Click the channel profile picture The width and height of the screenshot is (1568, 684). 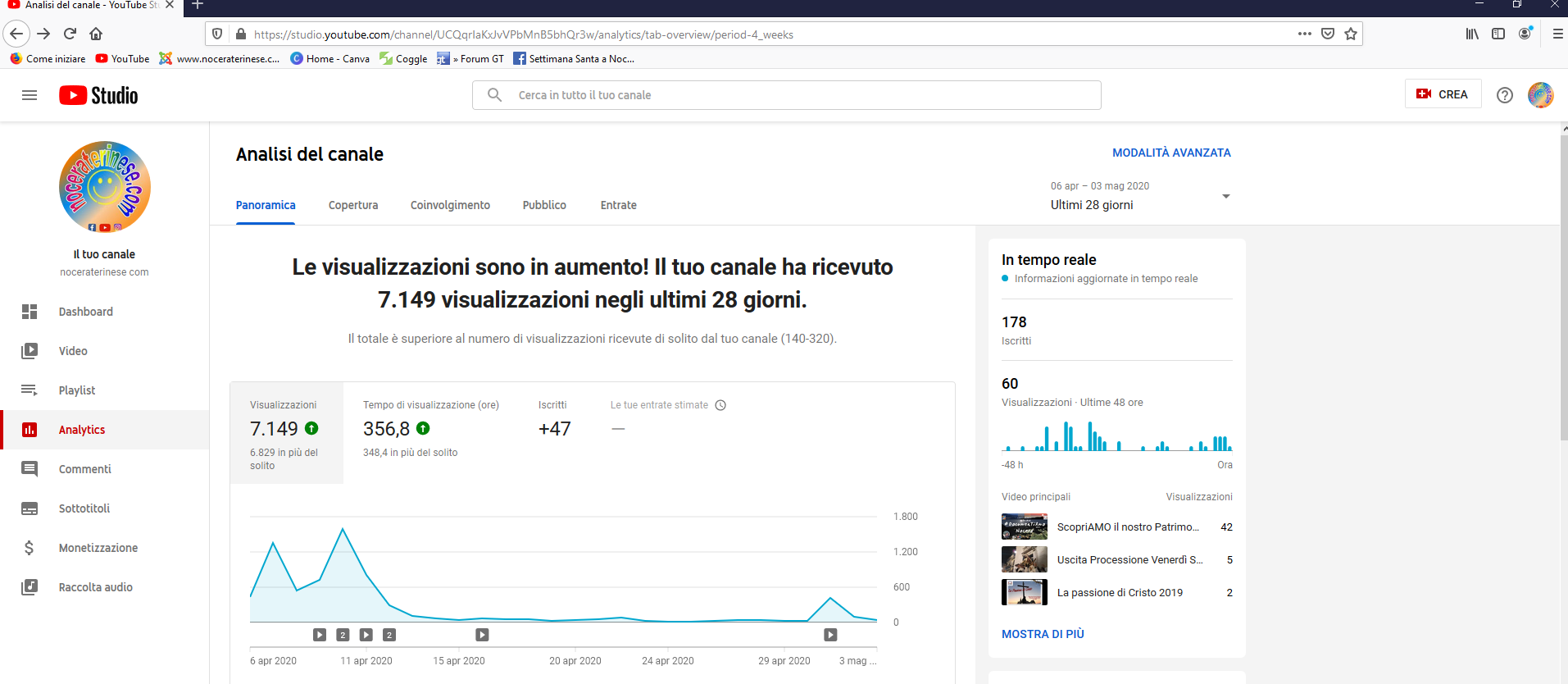[x=104, y=187]
